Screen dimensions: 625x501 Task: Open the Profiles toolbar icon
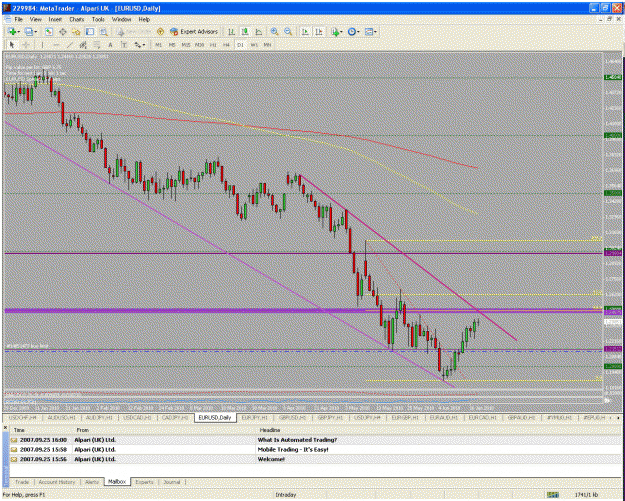(x=28, y=31)
